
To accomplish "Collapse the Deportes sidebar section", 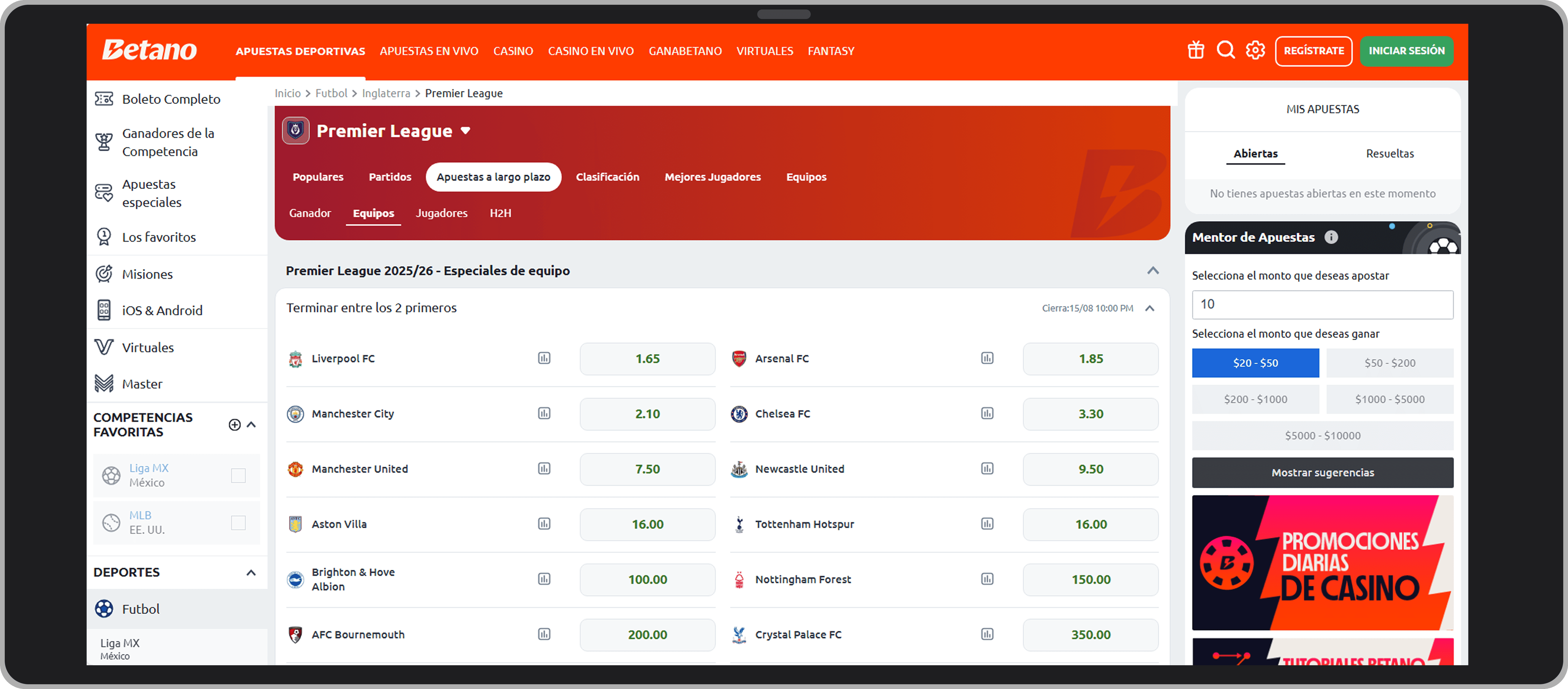I will click(251, 573).
